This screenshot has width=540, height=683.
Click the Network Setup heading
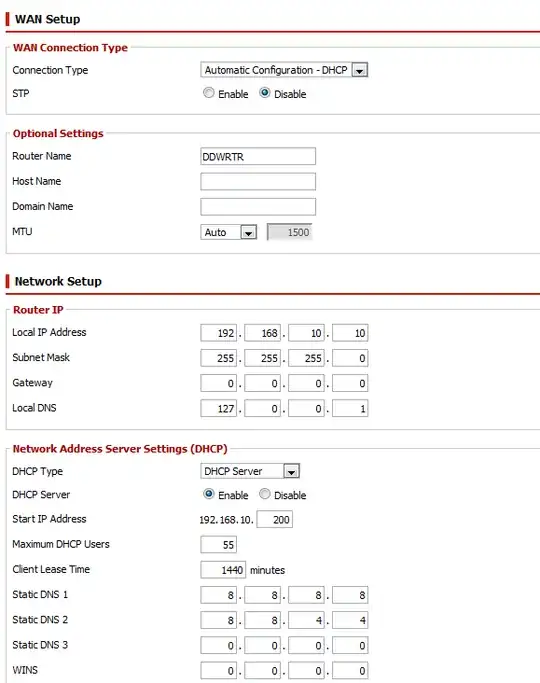tap(58, 281)
